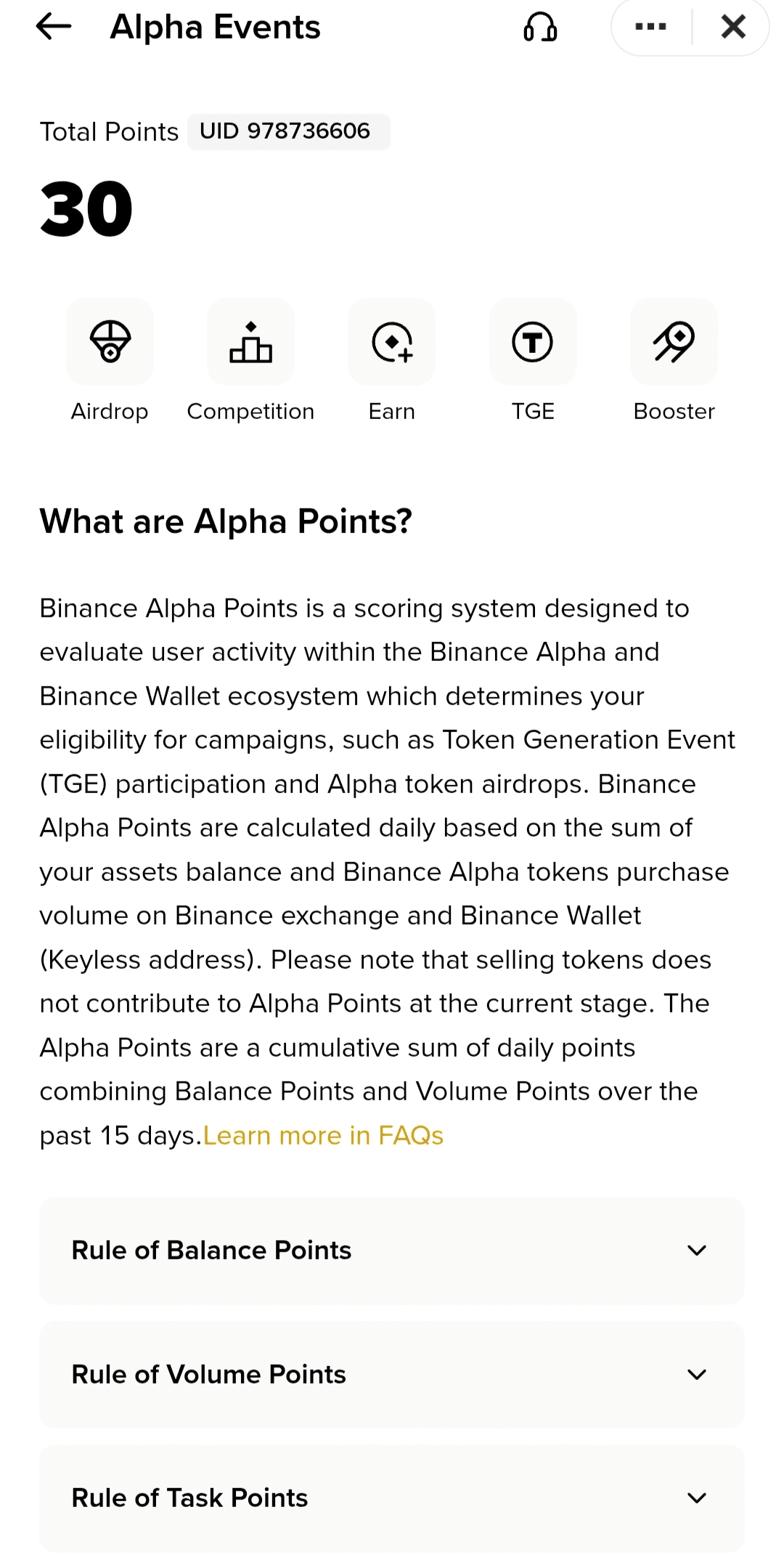Tap the Competition podium icon
This screenshot has width=784, height=1560.
(x=250, y=341)
